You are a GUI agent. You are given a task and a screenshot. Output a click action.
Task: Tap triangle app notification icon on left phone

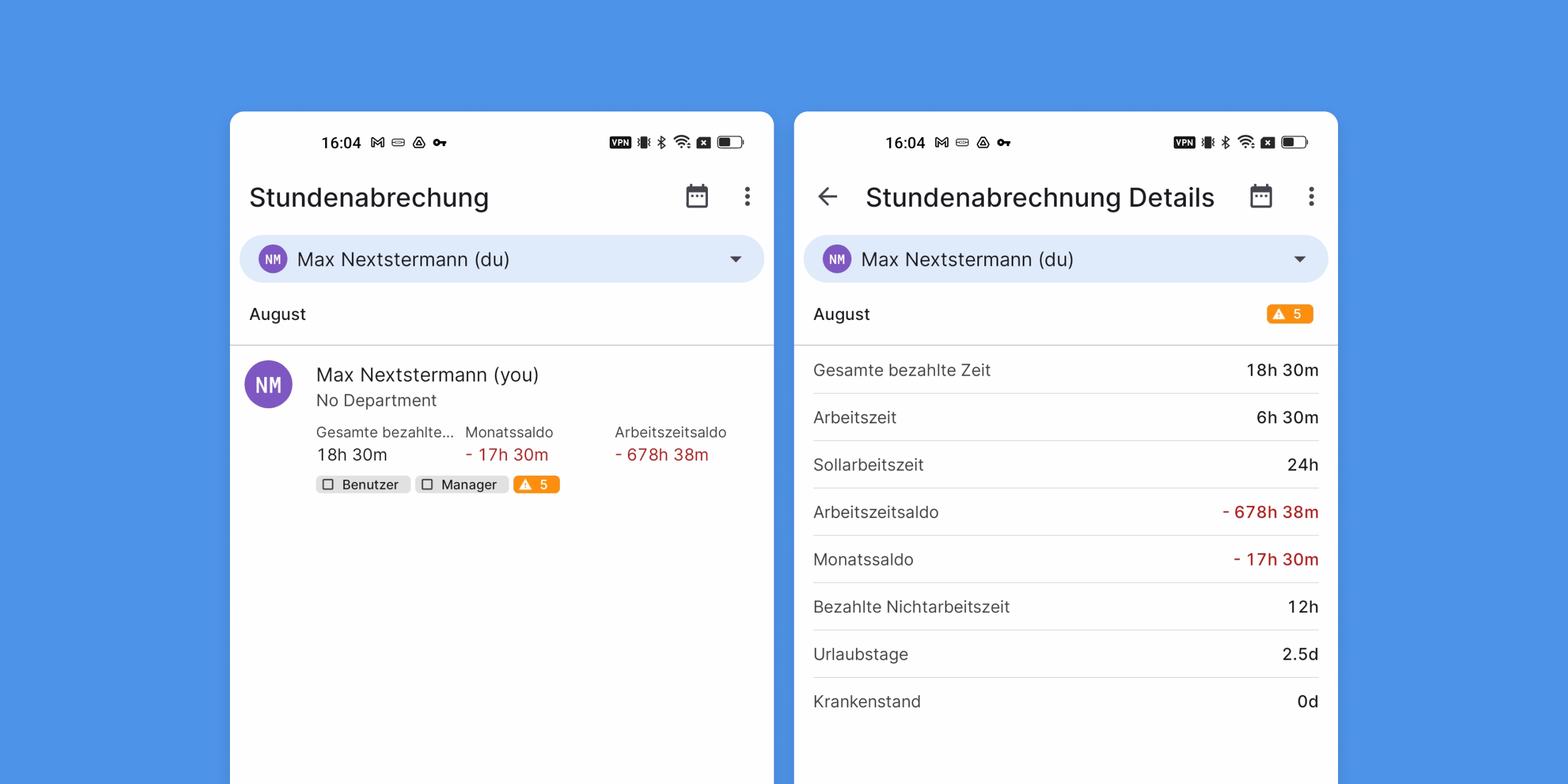pyautogui.click(x=419, y=142)
